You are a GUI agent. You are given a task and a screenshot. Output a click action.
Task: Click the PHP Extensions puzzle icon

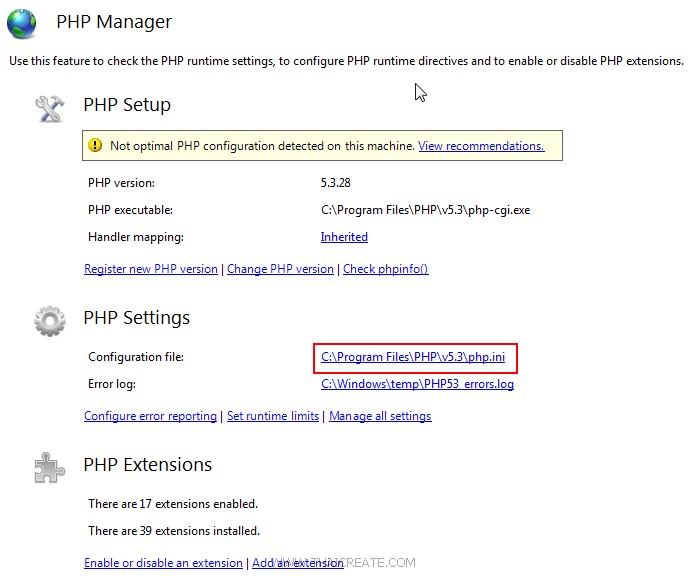(49, 467)
